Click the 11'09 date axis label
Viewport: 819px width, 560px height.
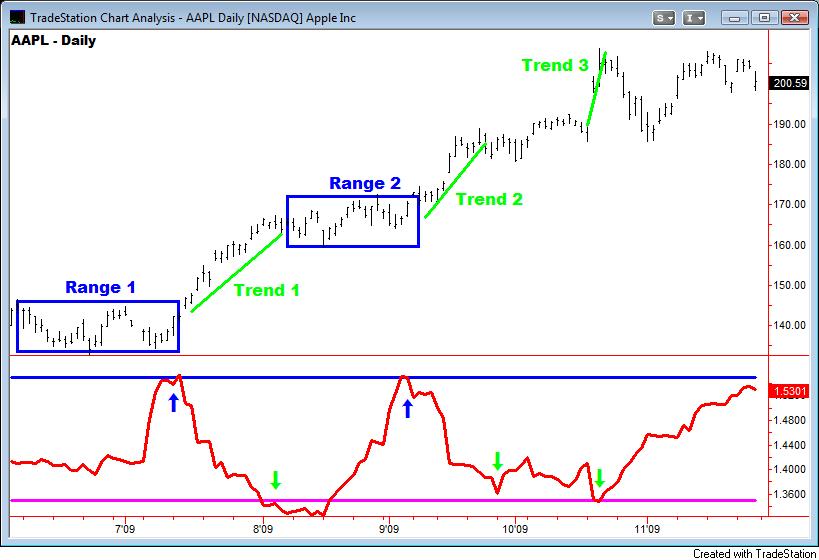click(x=647, y=529)
